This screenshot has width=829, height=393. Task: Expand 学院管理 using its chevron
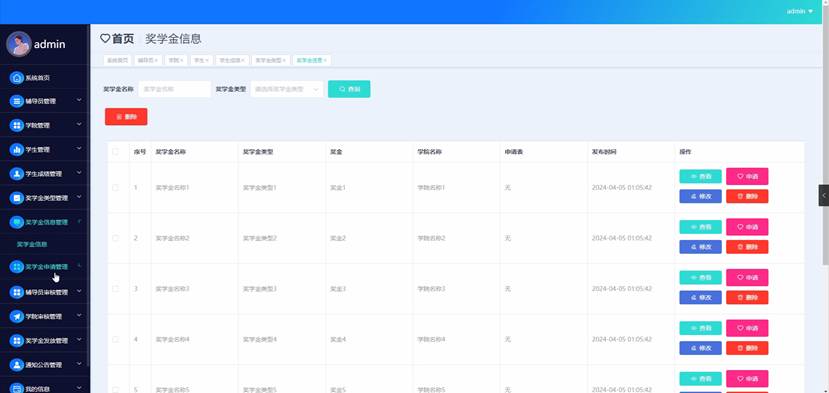click(x=79, y=124)
